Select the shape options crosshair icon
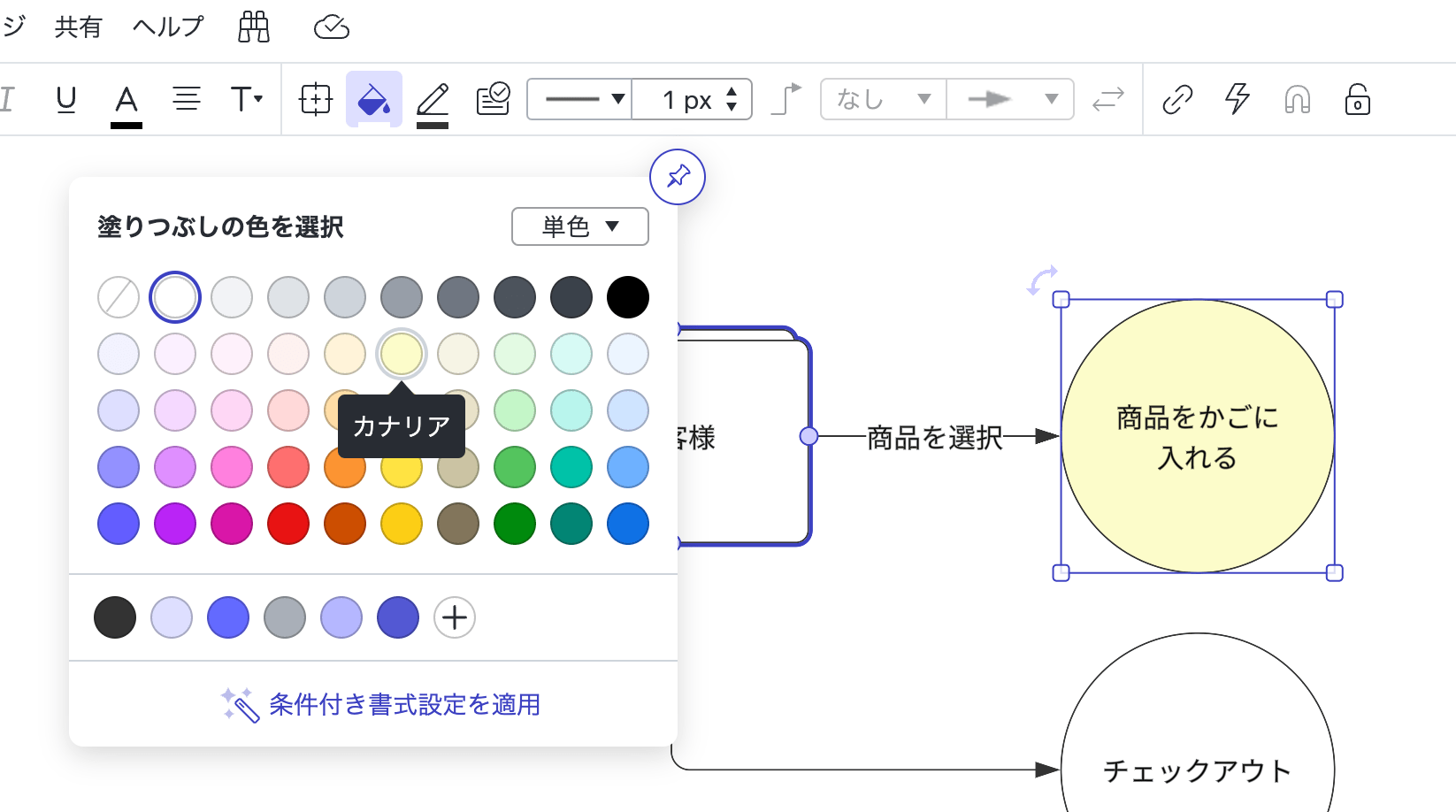The image size is (1456, 812). click(x=316, y=99)
